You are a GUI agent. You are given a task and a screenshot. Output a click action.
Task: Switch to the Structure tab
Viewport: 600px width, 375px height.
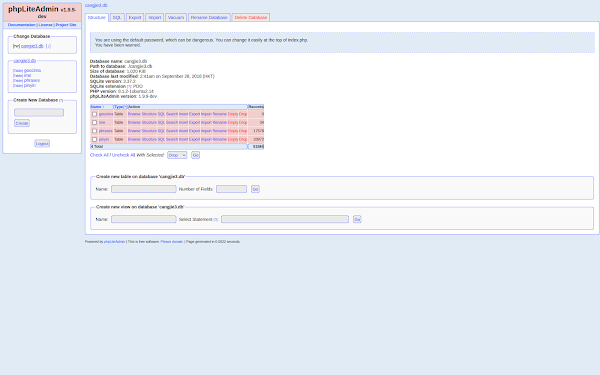pos(96,18)
